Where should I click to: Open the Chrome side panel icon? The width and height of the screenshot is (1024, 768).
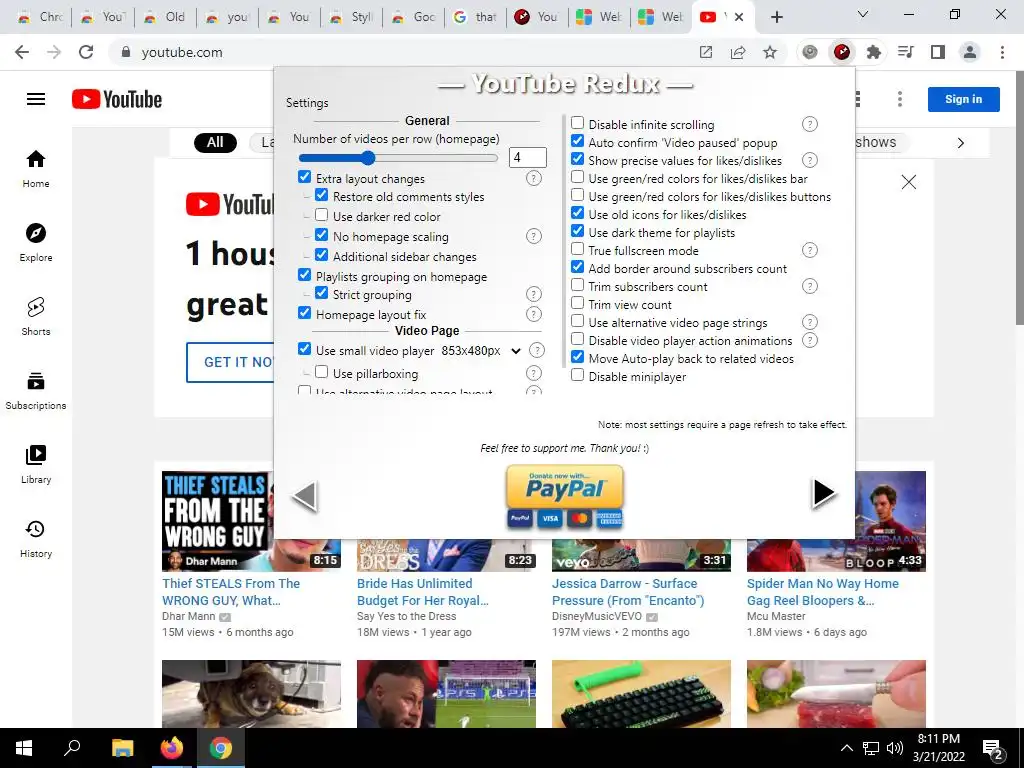pyautogui.click(x=938, y=52)
